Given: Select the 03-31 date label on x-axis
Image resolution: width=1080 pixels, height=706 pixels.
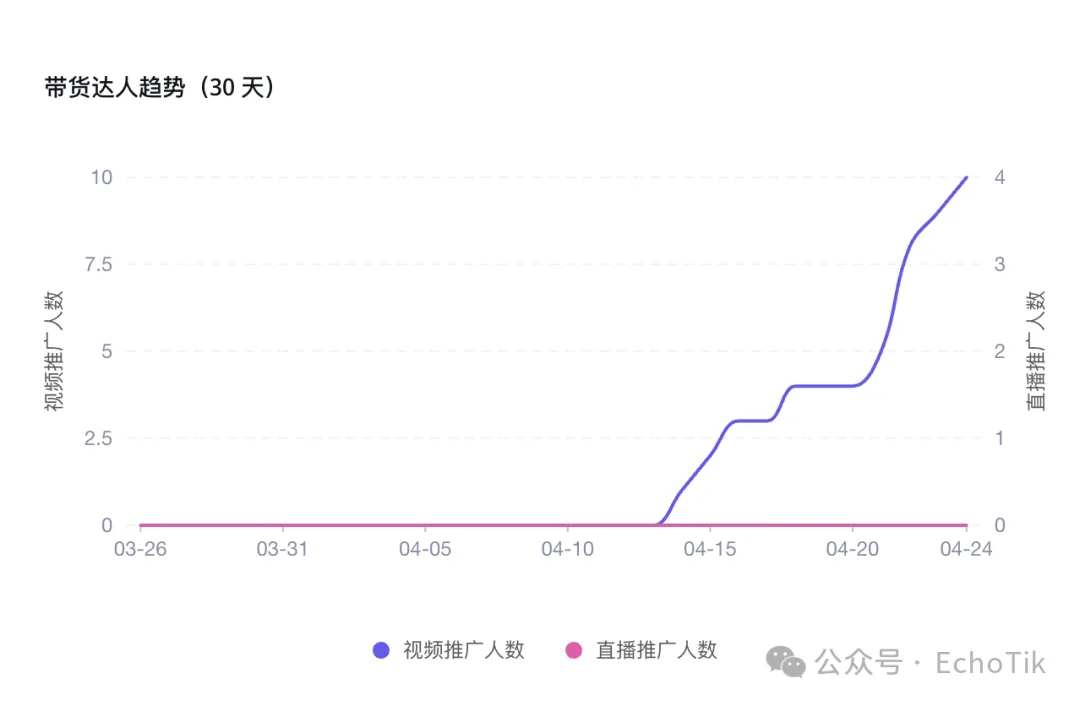Looking at the screenshot, I should [x=283, y=549].
